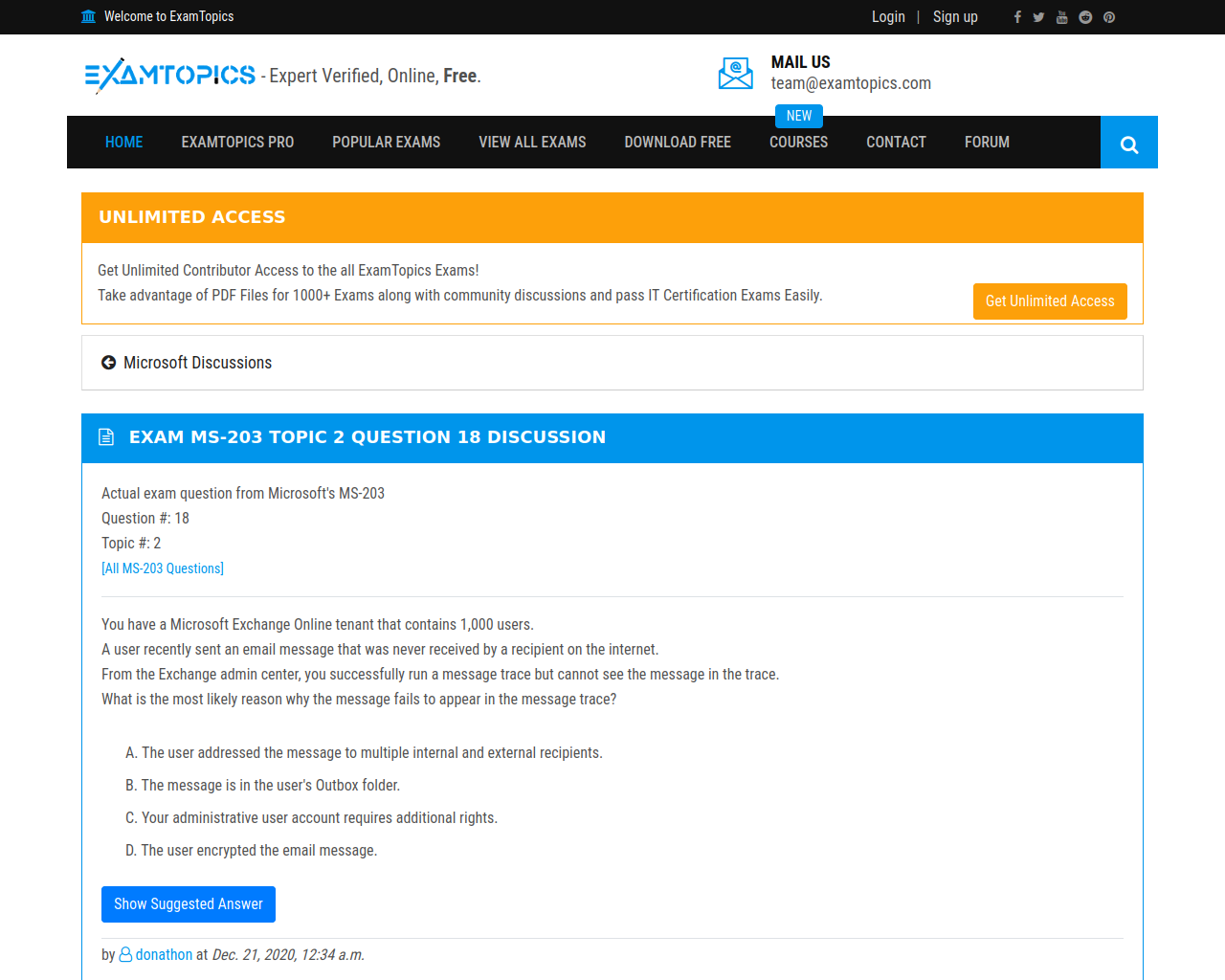Open the Home menu item
This screenshot has width=1225, height=980.
[x=124, y=143]
